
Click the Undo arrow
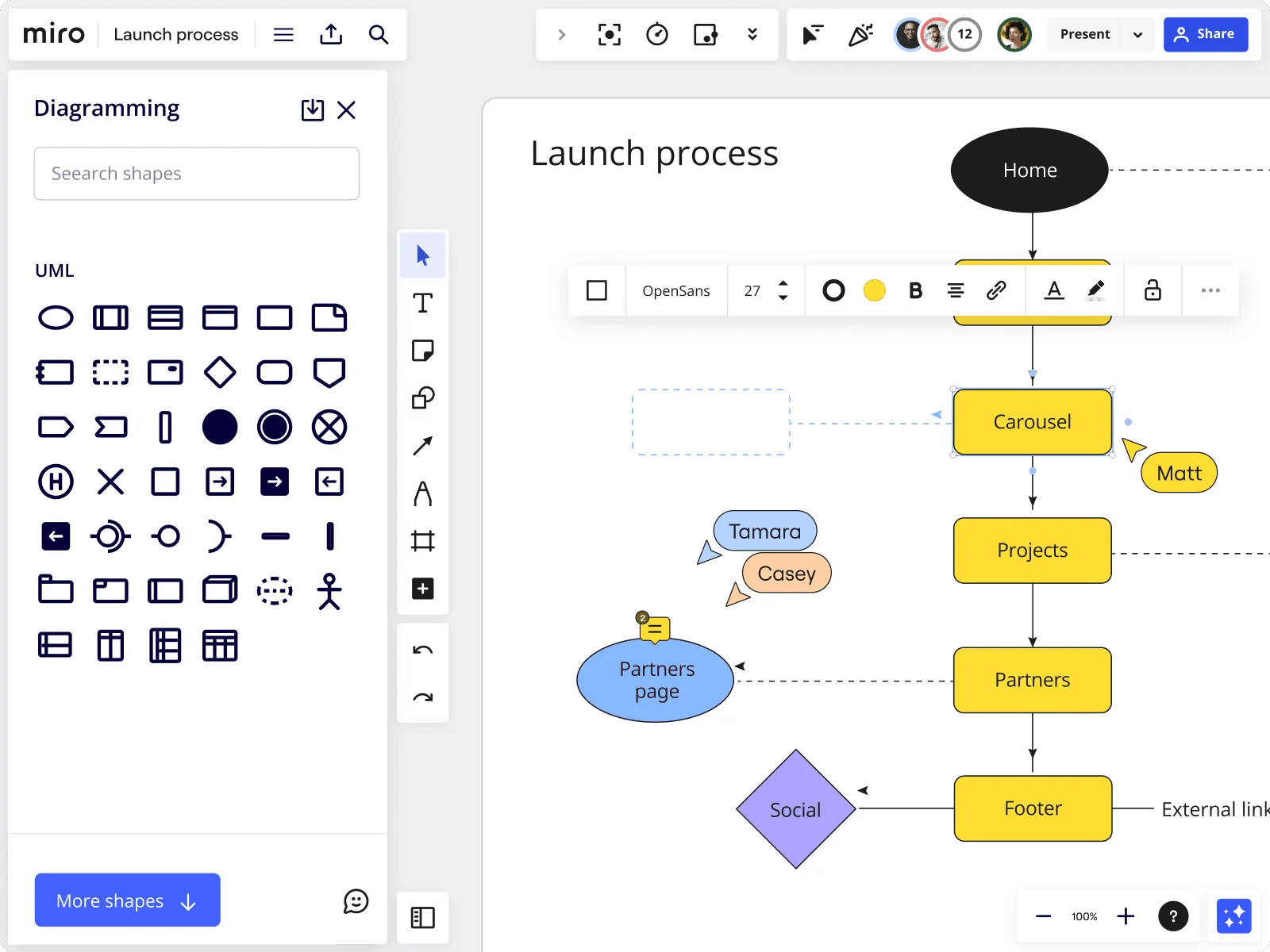(x=422, y=651)
